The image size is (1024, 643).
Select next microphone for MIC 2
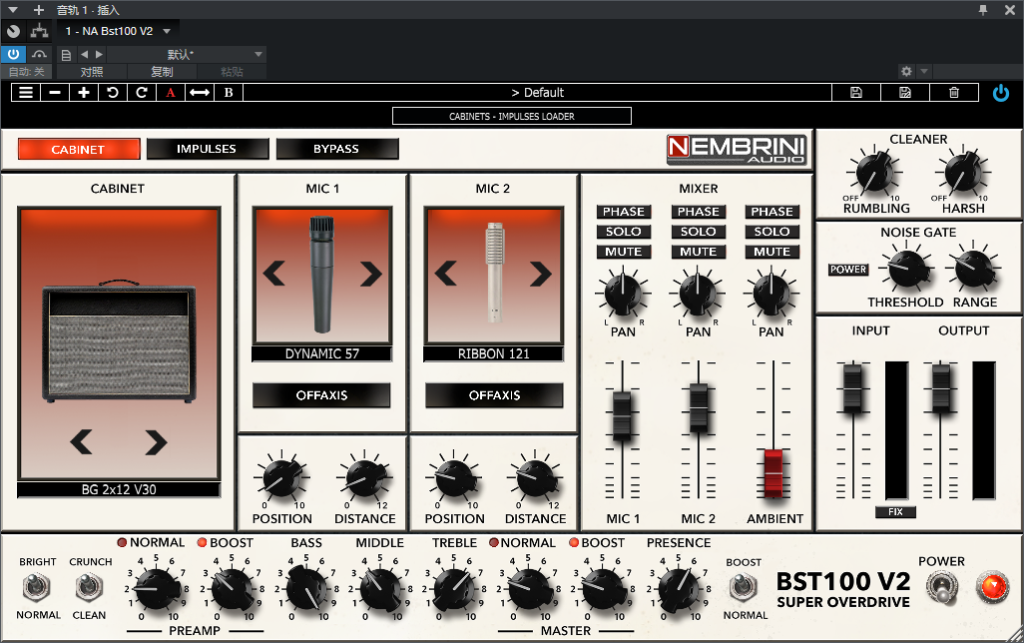pos(541,274)
